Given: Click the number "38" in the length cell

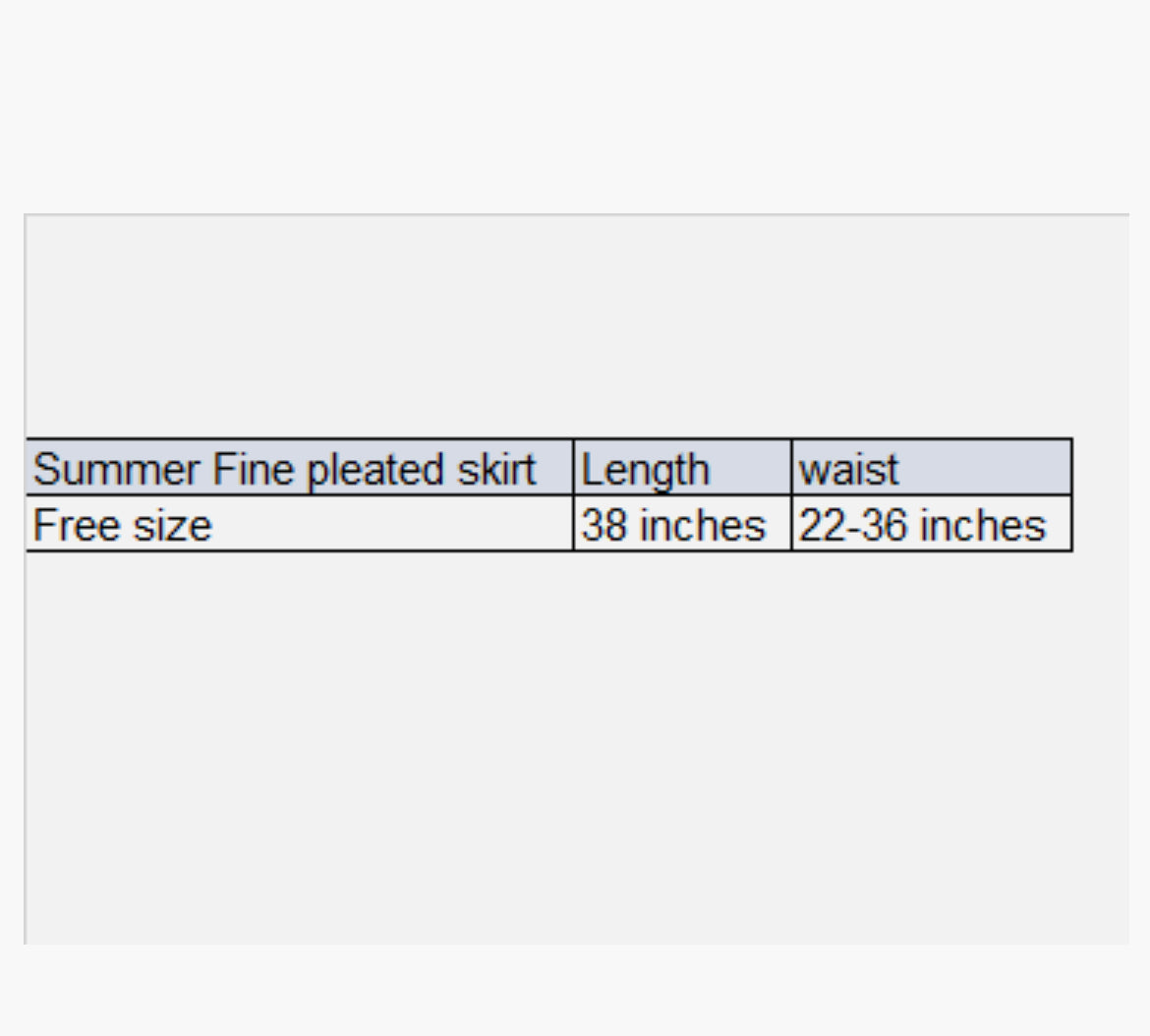Looking at the screenshot, I should pos(604,525).
